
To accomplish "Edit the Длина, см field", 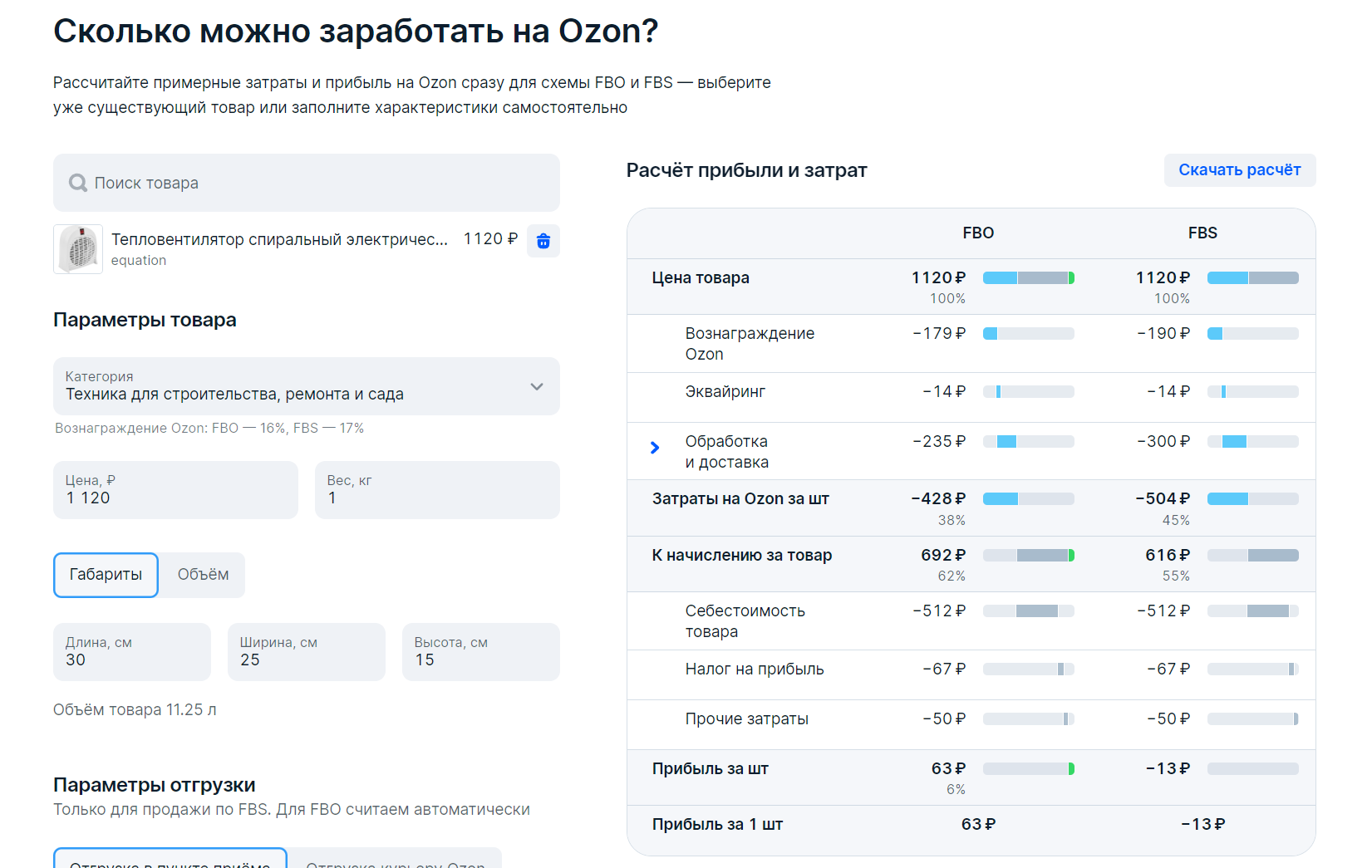I will pyautogui.click(x=131, y=652).
